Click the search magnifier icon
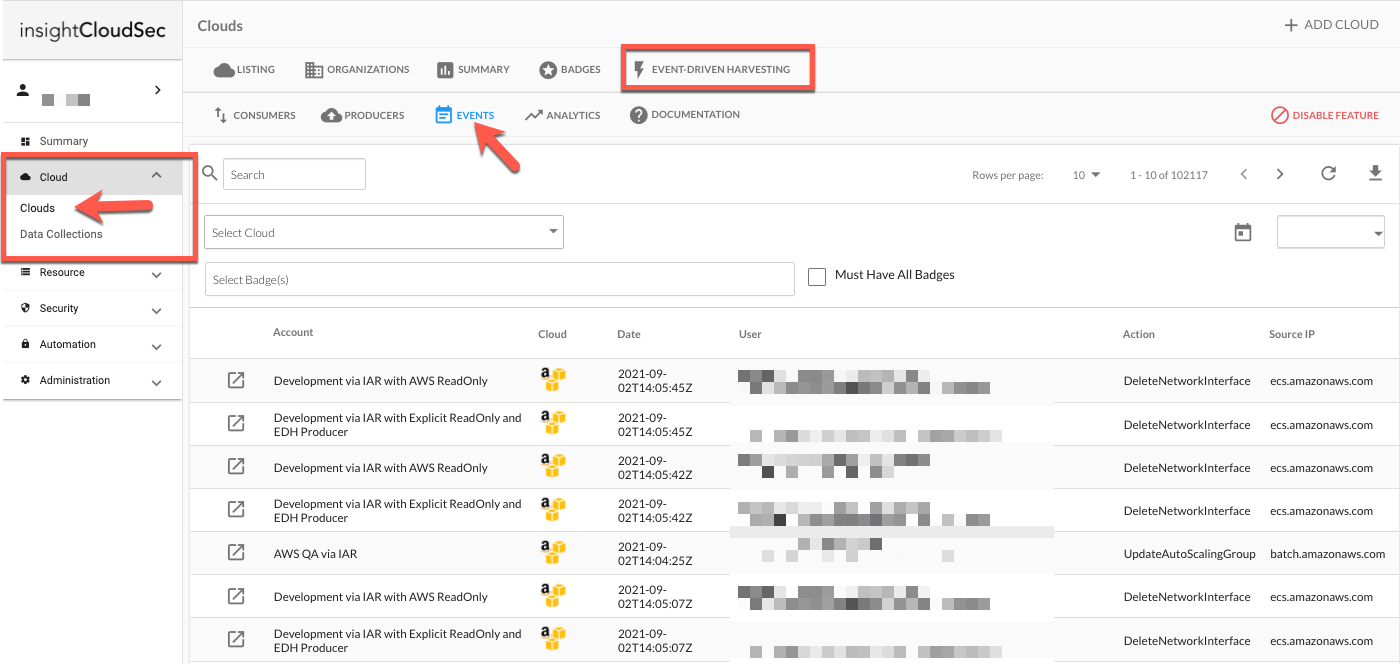1400x664 pixels. [210, 173]
